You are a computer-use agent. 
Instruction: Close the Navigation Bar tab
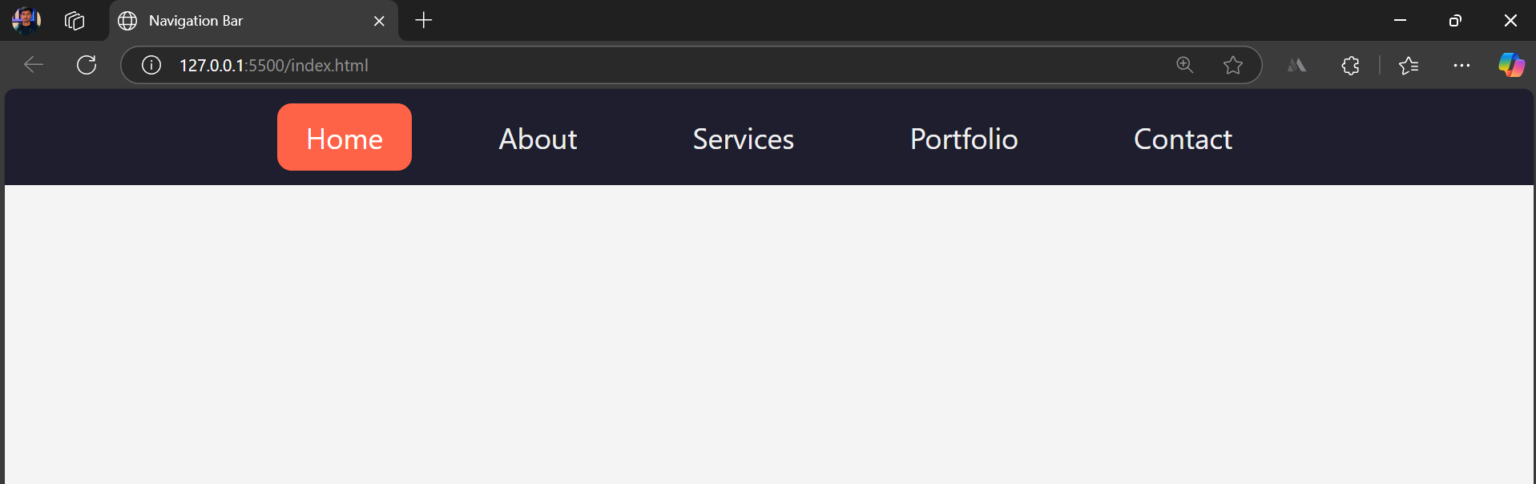coord(379,20)
